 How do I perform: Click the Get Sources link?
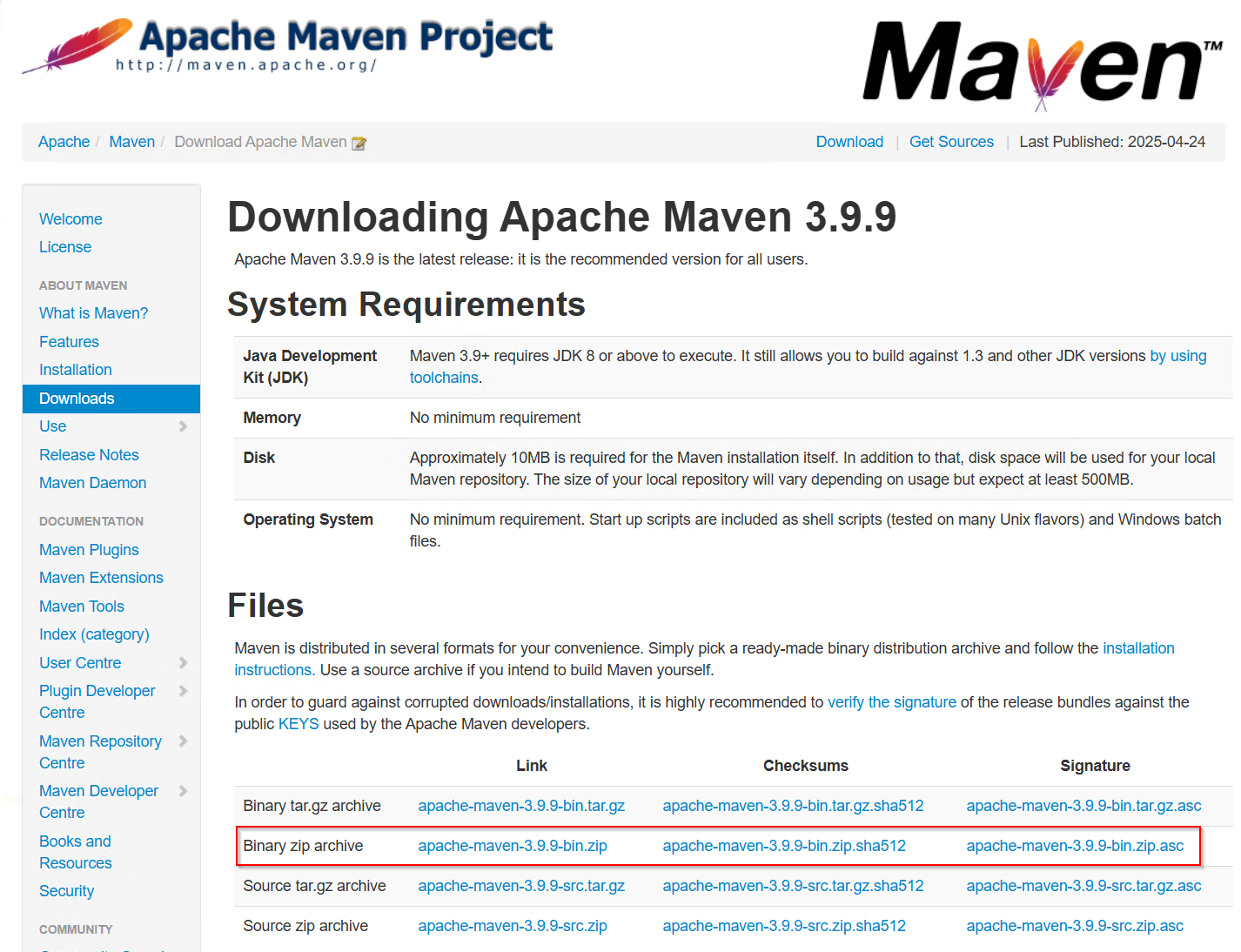point(951,142)
